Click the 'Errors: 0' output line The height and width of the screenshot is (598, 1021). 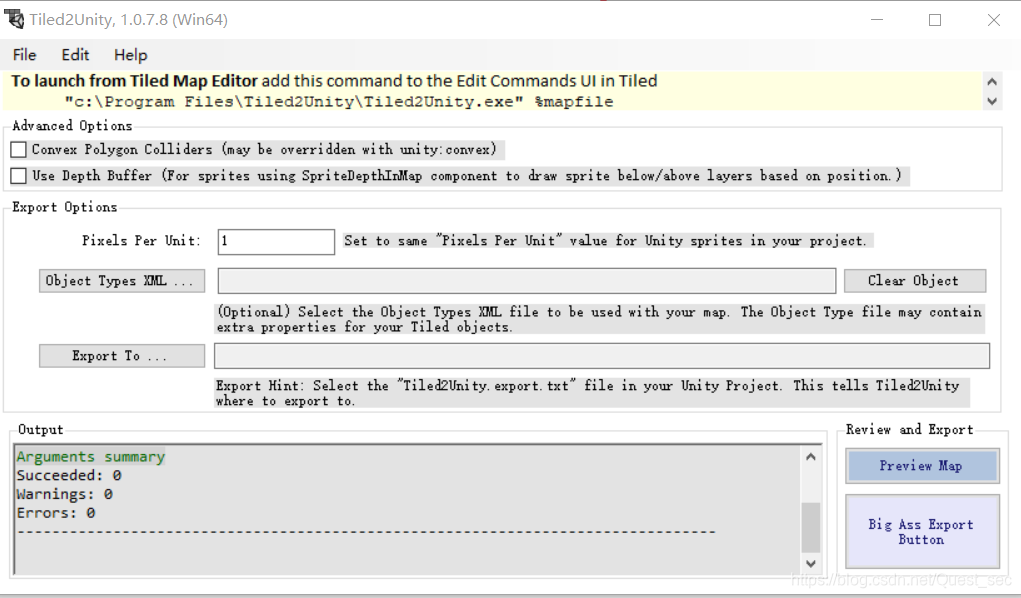(x=56, y=513)
